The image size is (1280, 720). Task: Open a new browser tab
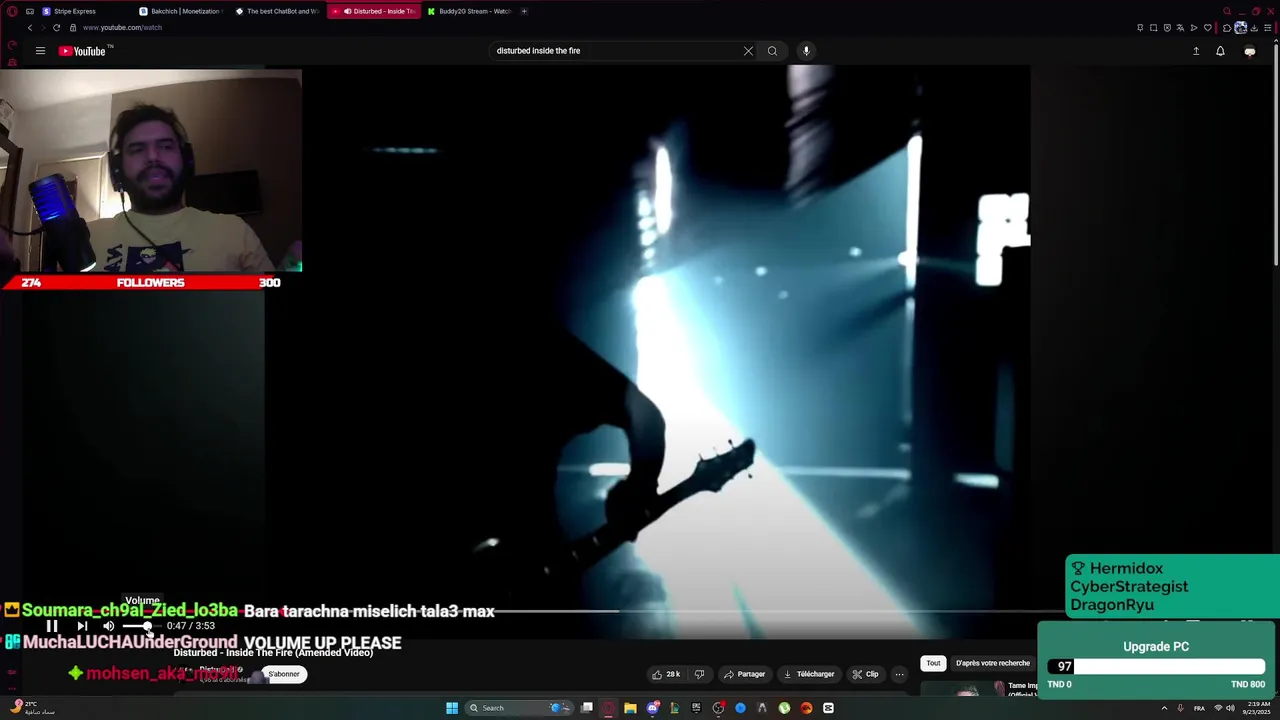(524, 11)
